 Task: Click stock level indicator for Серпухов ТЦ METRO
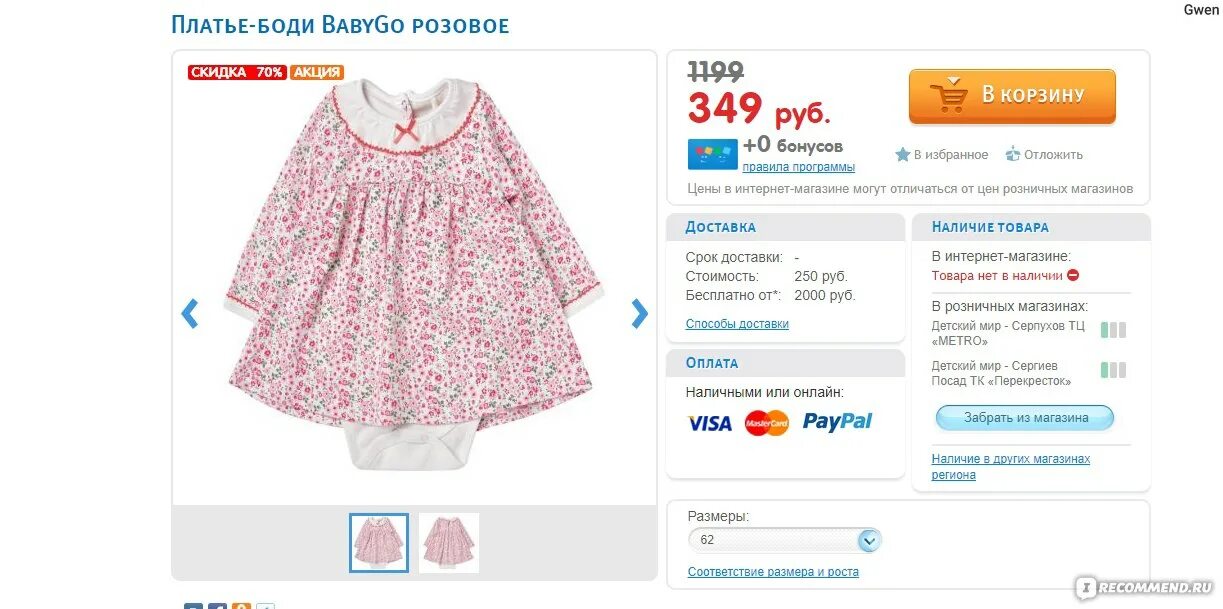[x=1113, y=330]
